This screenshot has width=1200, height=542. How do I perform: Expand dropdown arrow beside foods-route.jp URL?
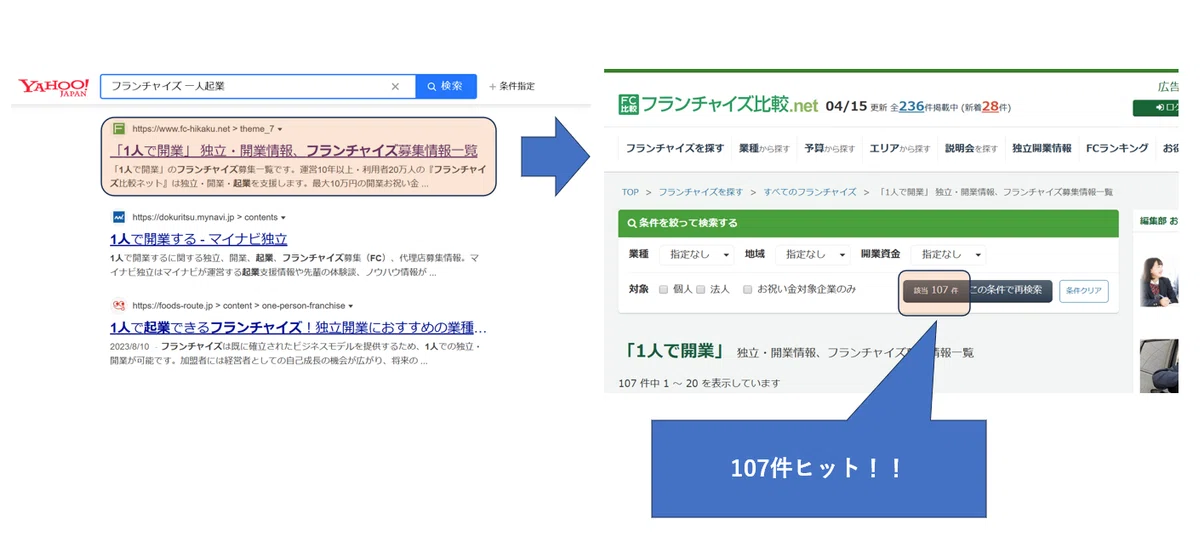tap(351, 306)
